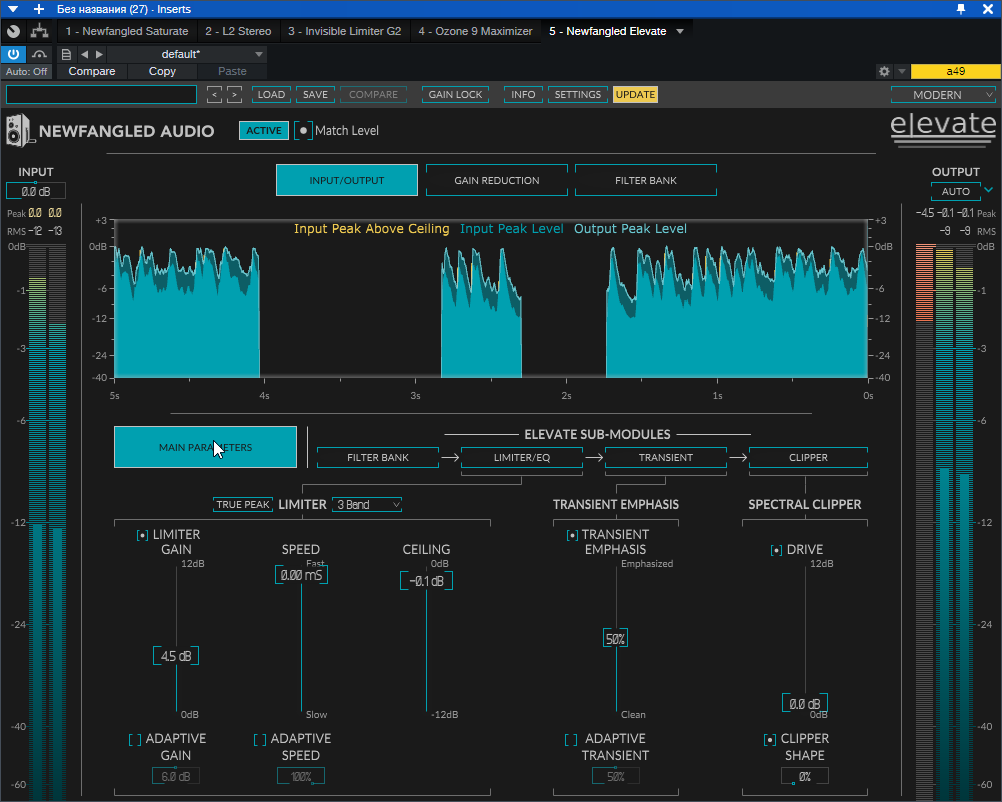Load next preset with right triangle
1002x802 pixels.
[x=99, y=54]
